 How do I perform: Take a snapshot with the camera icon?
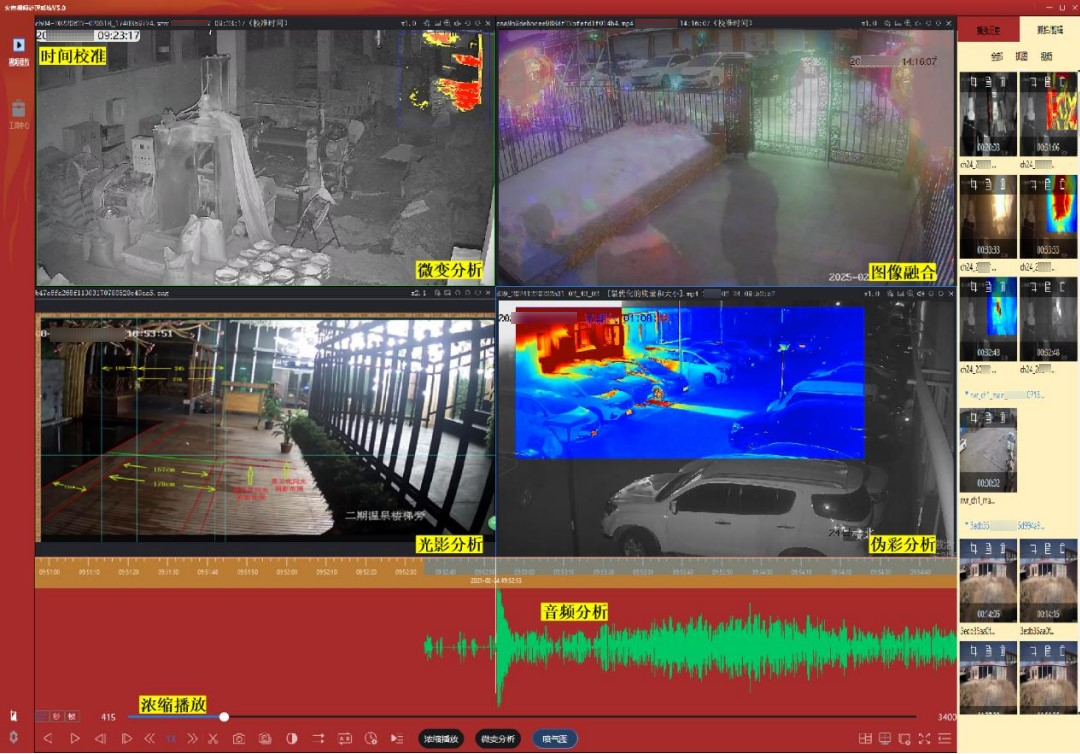(x=239, y=739)
